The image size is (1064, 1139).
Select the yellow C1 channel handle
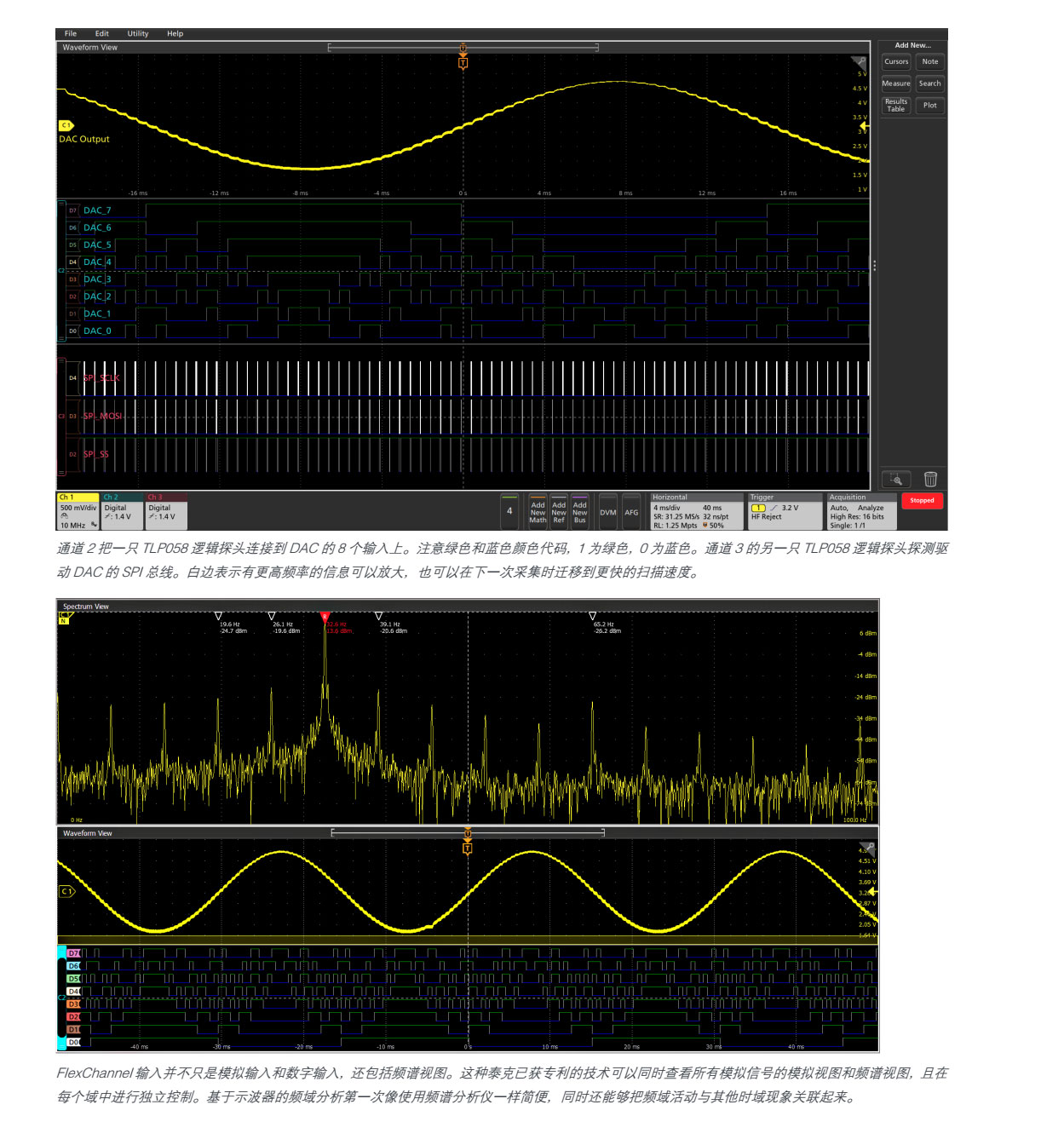(x=66, y=125)
